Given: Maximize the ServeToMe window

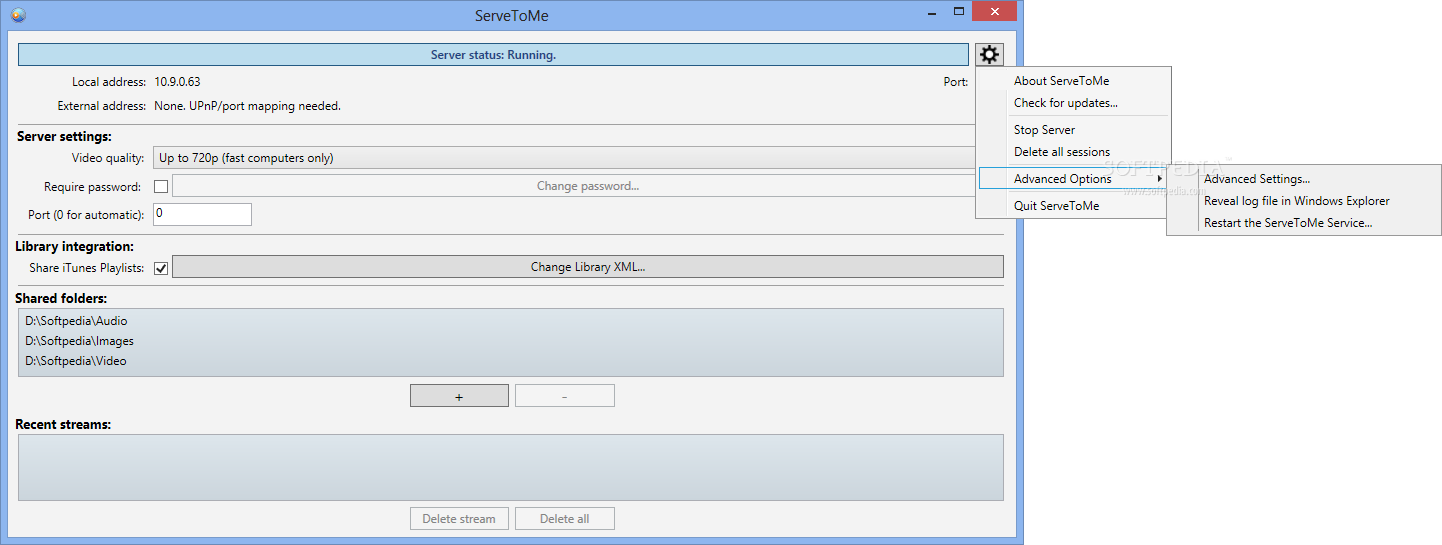Looking at the screenshot, I should coord(958,11).
